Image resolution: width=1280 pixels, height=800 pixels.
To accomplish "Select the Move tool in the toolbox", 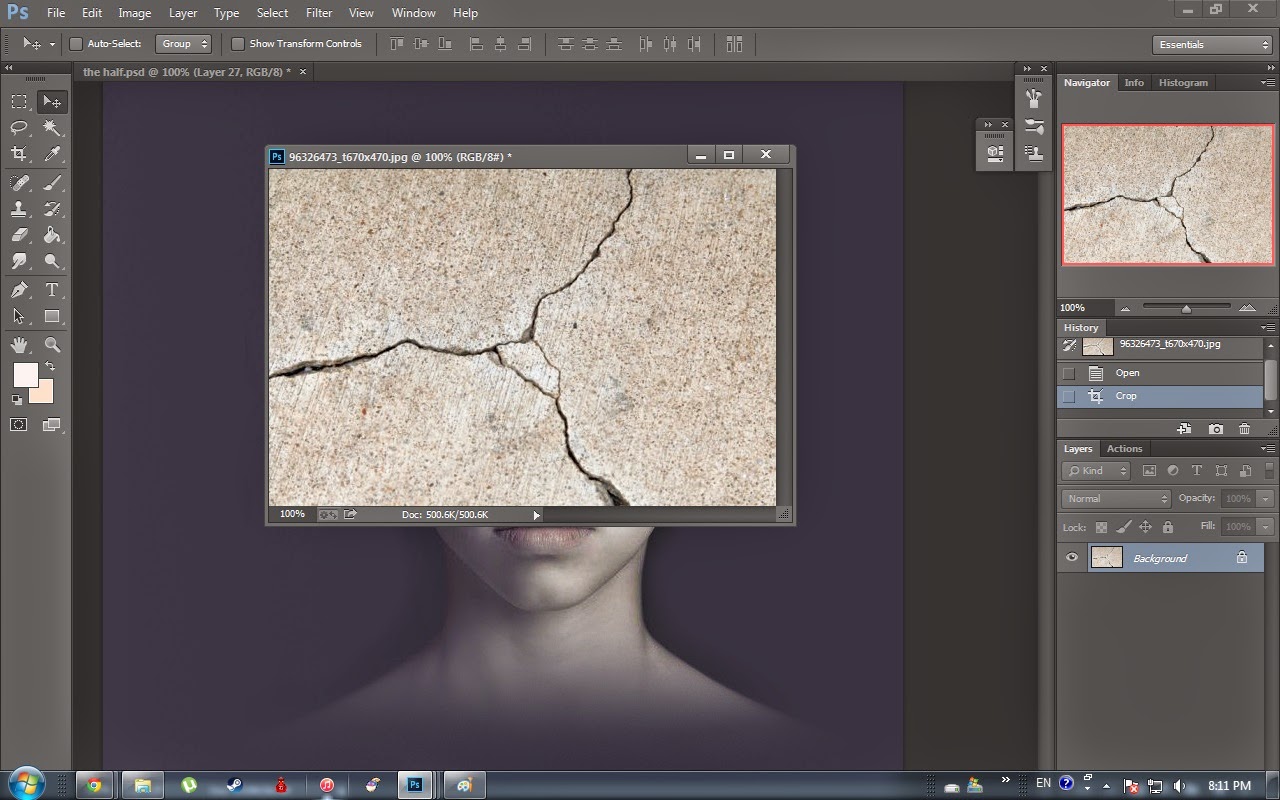I will (52, 102).
